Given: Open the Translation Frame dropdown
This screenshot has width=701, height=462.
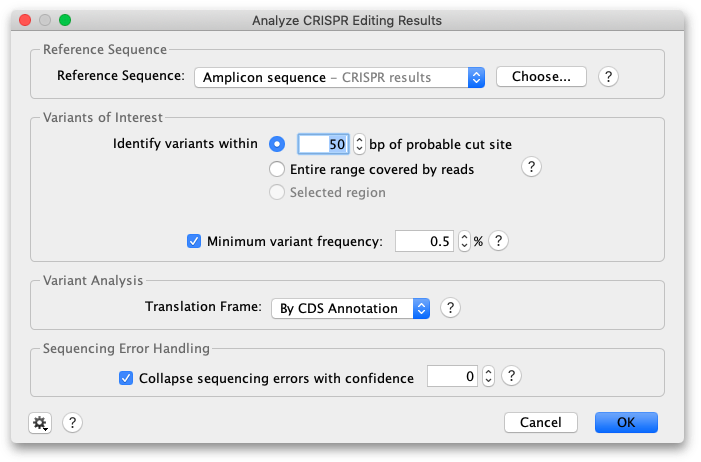Looking at the screenshot, I should click(x=350, y=308).
